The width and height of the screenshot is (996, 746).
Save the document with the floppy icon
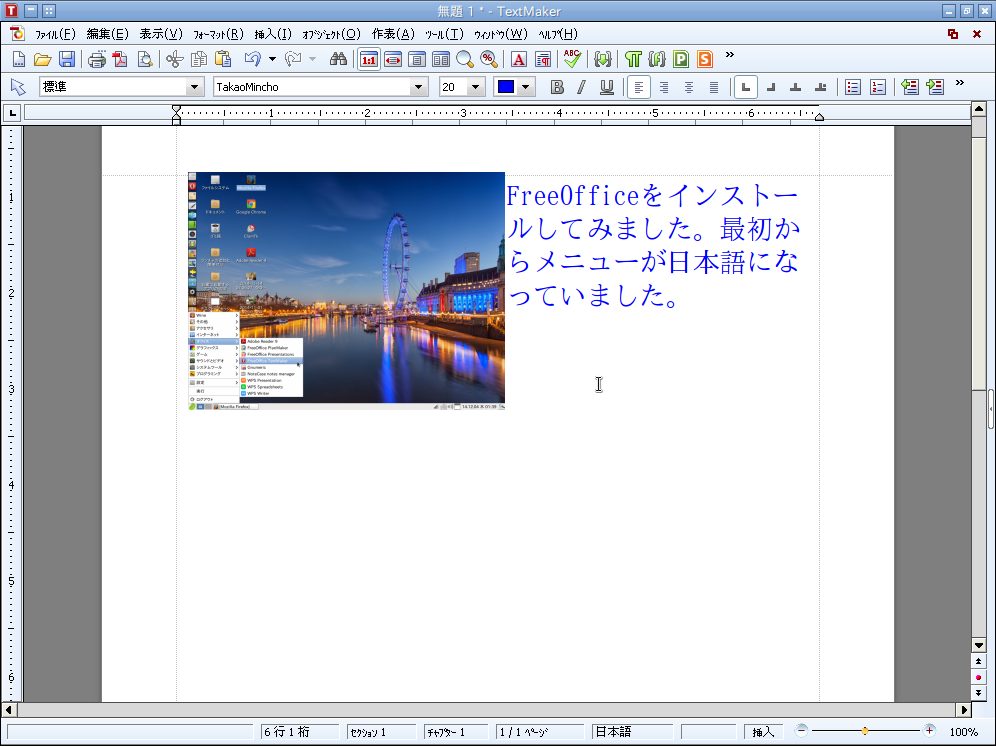click(67, 60)
